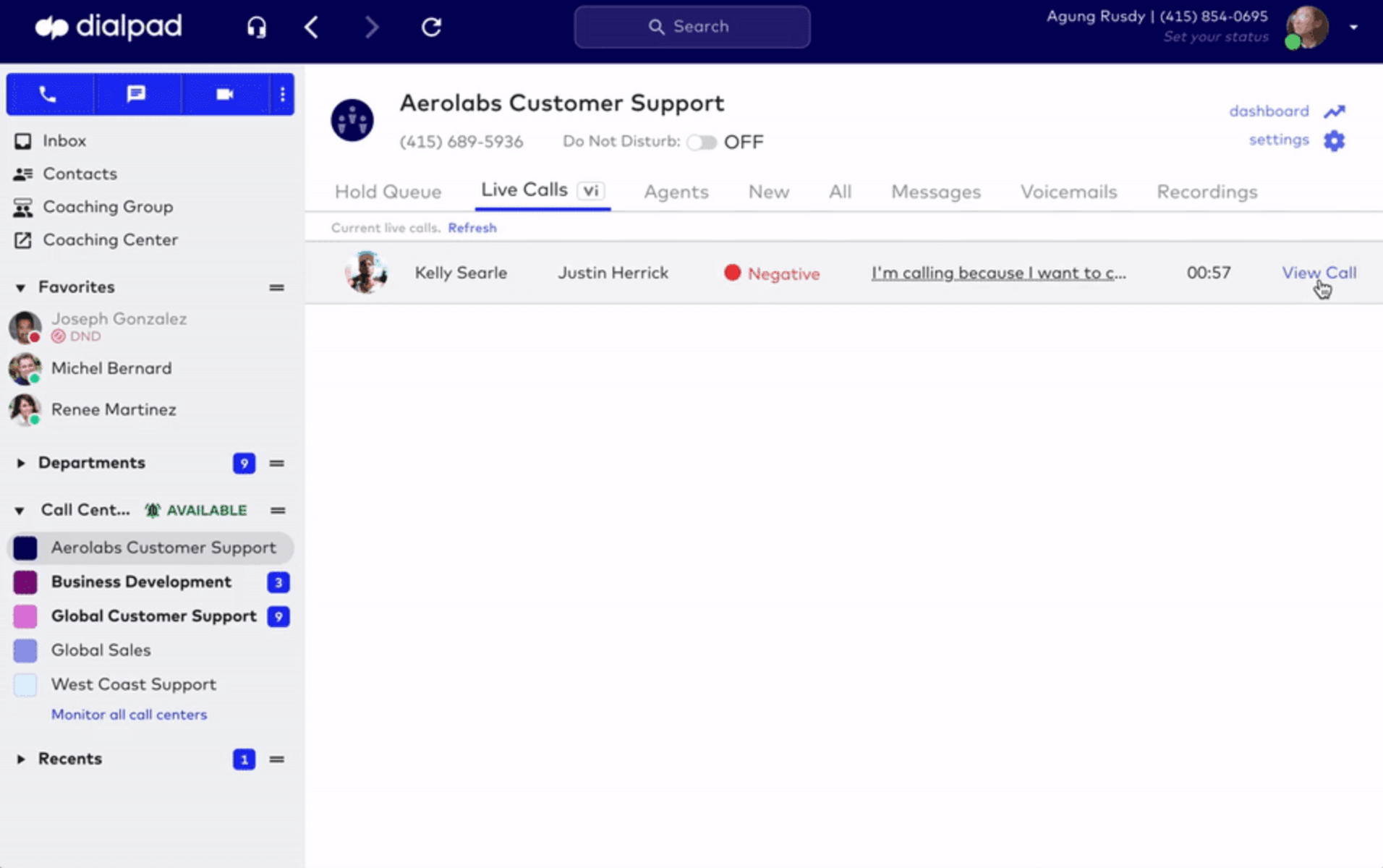Click the Departments reorder handle icon
The image size is (1383, 868).
point(276,463)
